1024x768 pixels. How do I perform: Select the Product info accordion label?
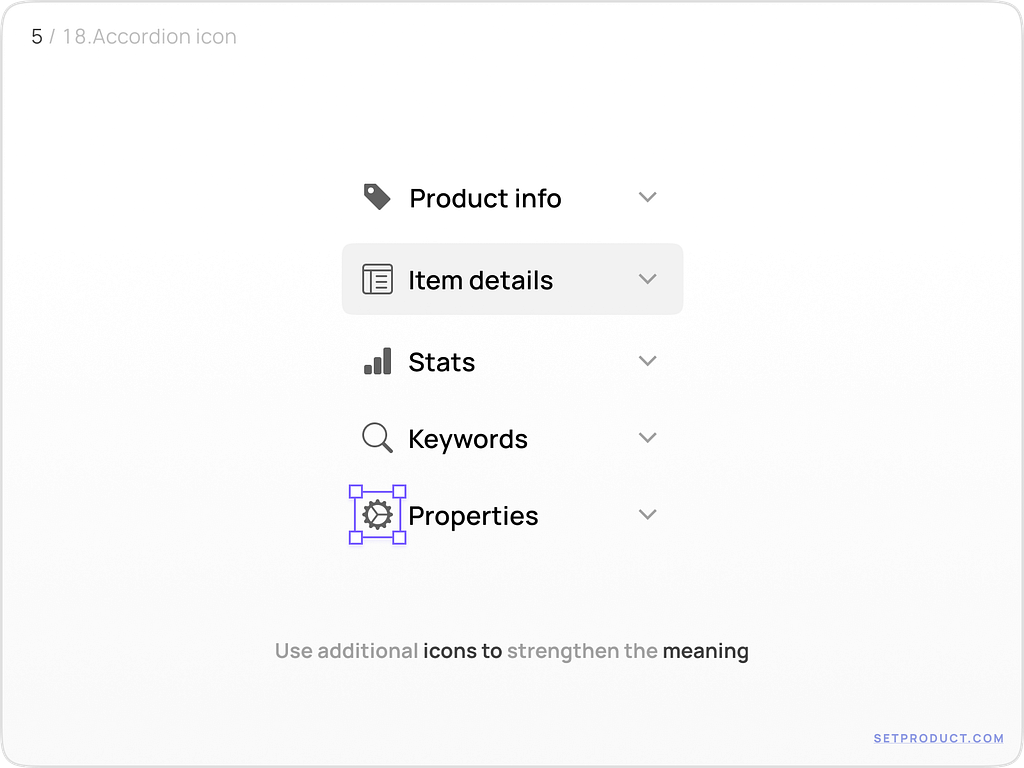tap(485, 198)
